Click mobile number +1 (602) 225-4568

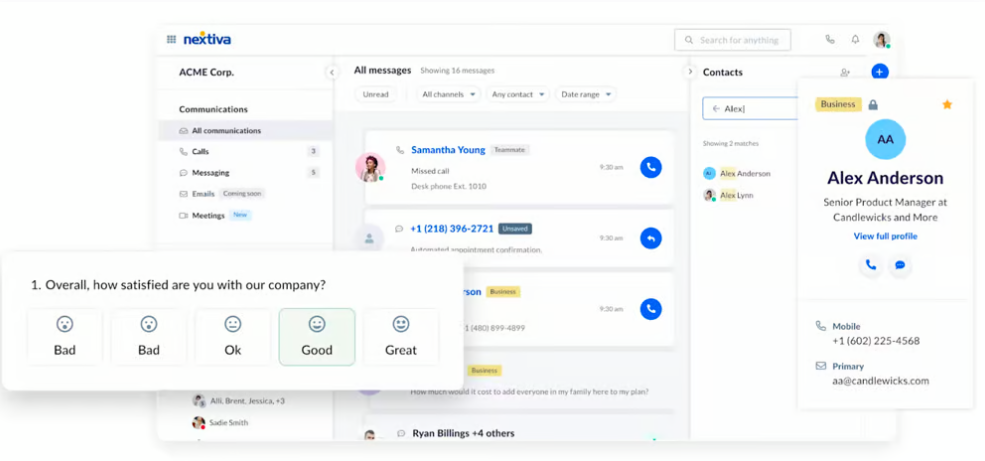click(x=876, y=341)
